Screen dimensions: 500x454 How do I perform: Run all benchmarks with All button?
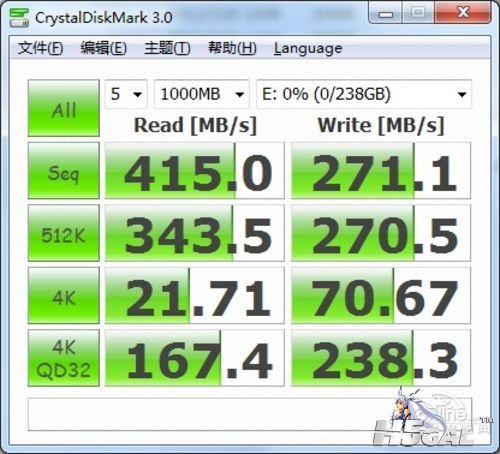[64, 108]
